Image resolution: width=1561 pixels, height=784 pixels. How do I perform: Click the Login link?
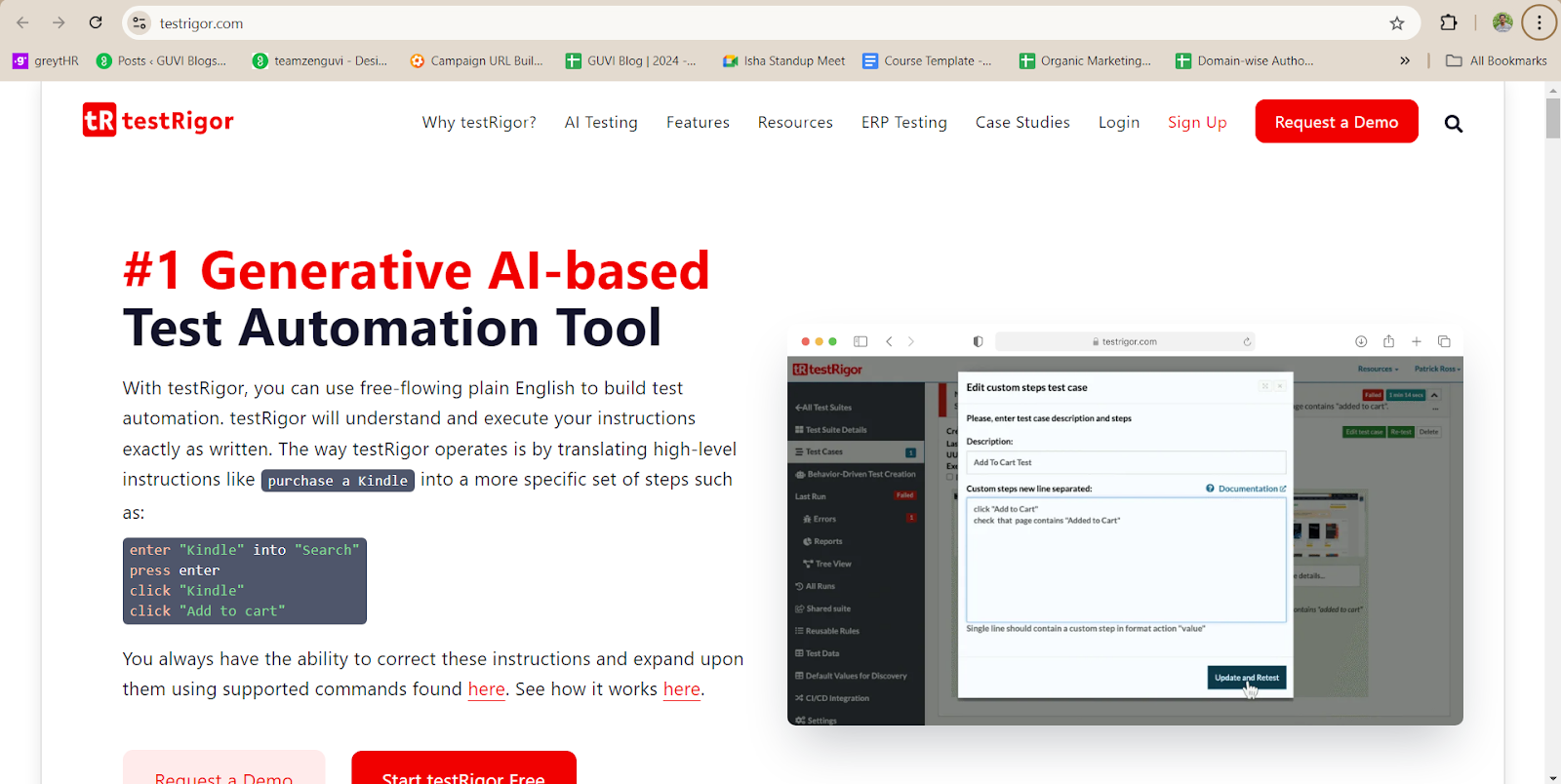click(1119, 122)
